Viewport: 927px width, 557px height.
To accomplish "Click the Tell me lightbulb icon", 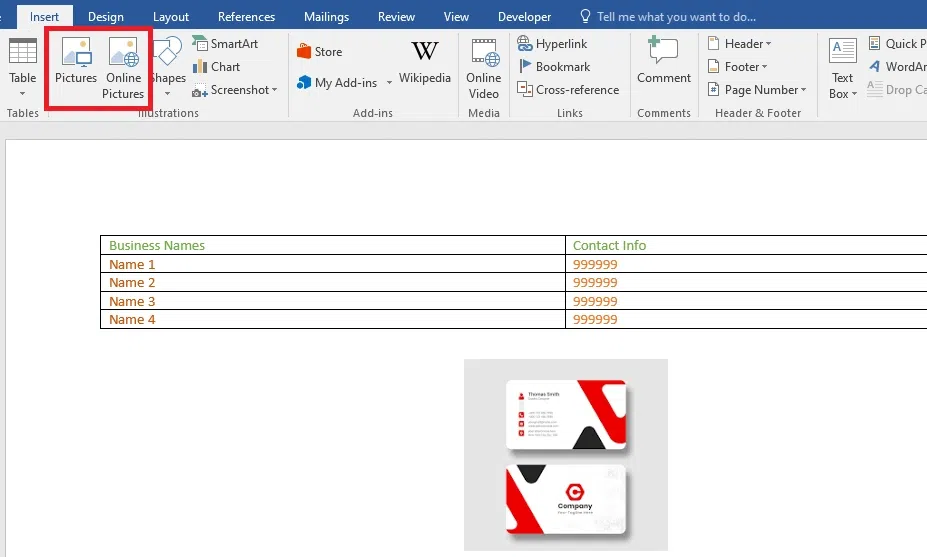I will click(x=585, y=16).
